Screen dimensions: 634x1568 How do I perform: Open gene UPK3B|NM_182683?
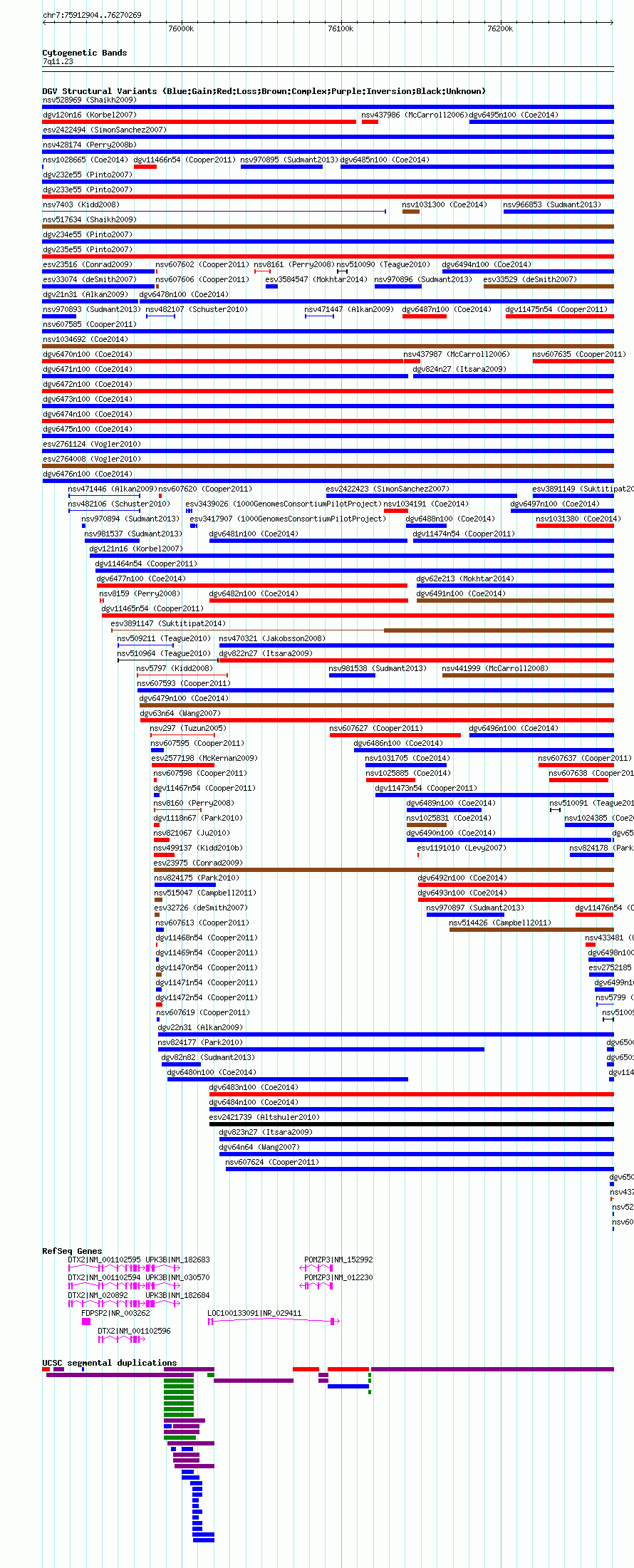tap(177, 1260)
